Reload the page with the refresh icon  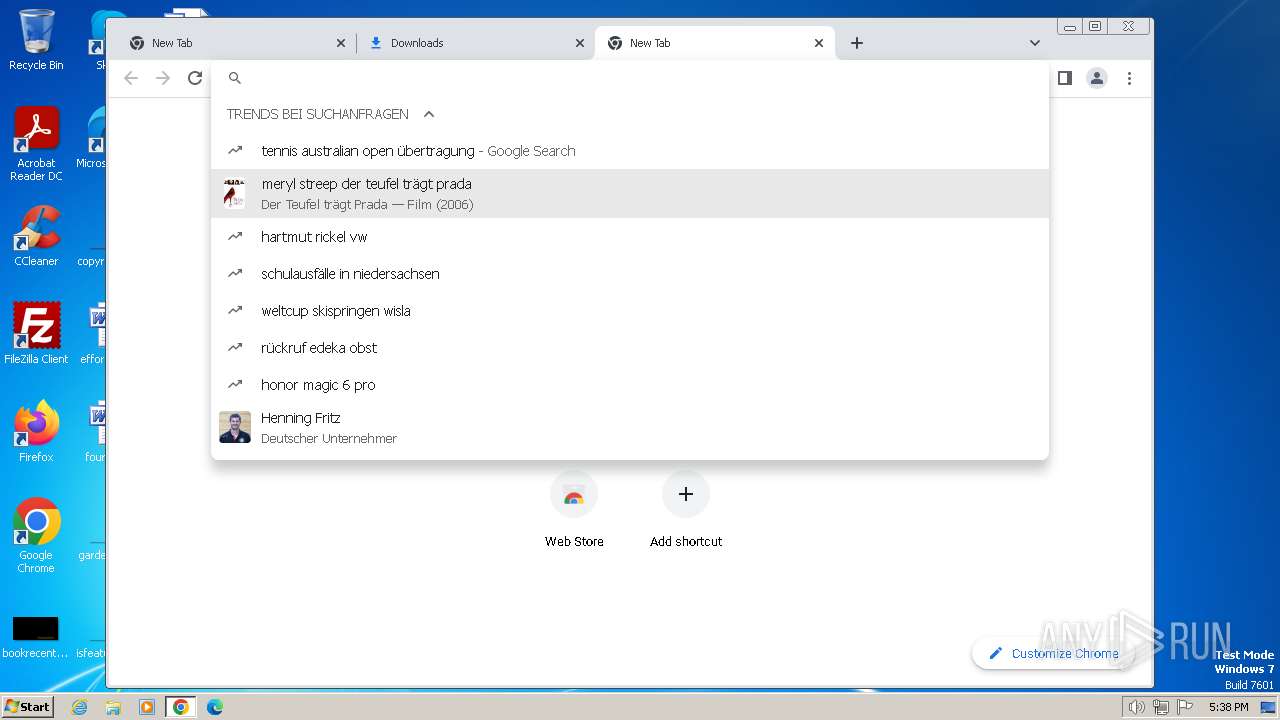click(195, 78)
